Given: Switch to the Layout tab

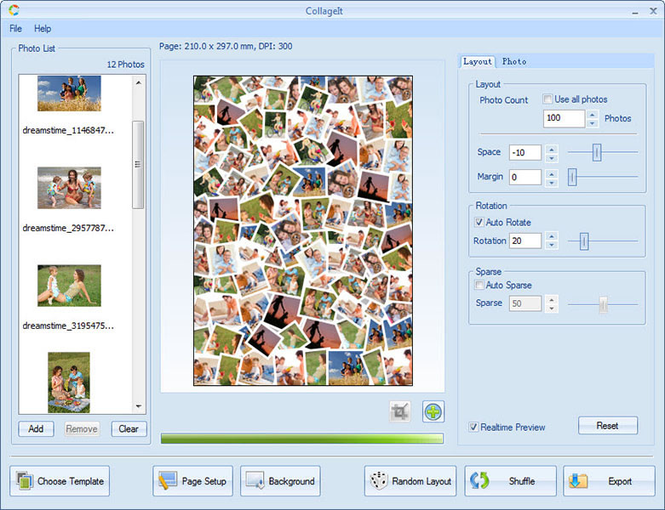Looking at the screenshot, I should pos(478,61).
